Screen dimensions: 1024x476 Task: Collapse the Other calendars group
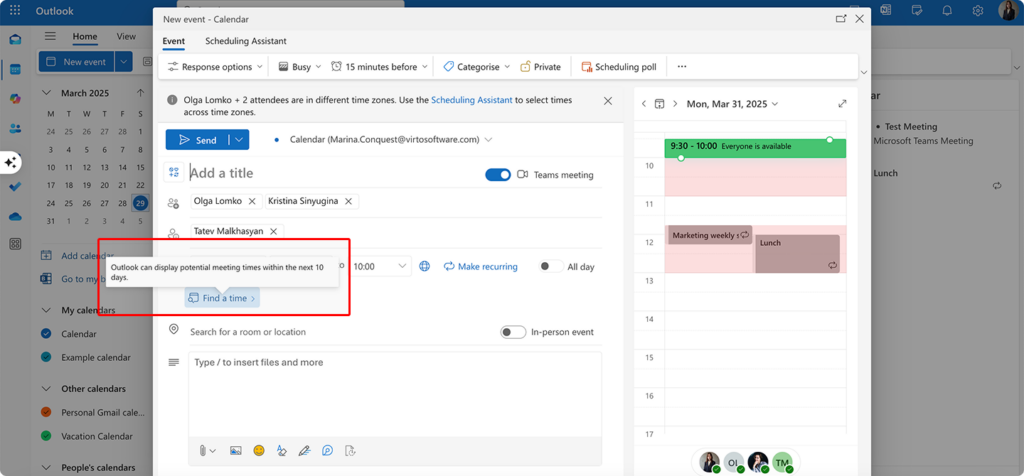click(x=46, y=389)
